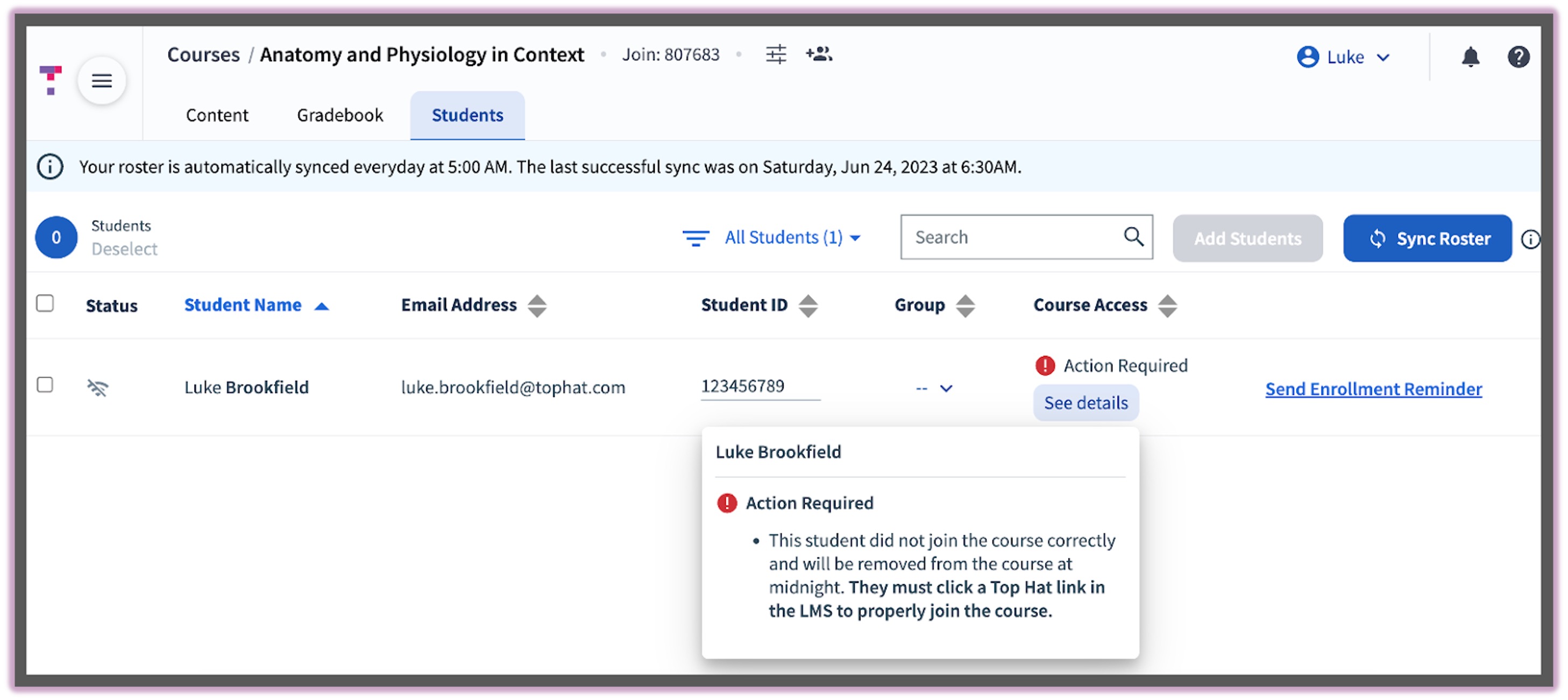Switch to the Gradebook tab

click(x=339, y=115)
